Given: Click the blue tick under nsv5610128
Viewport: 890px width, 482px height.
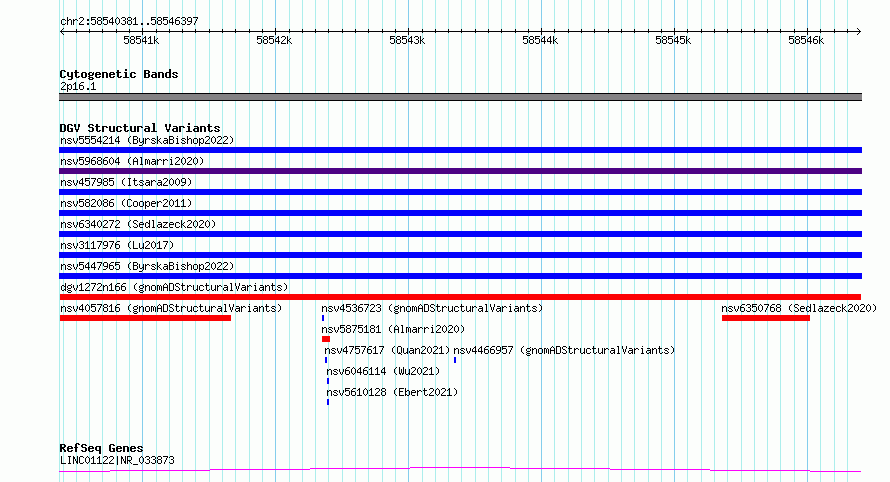Looking at the screenshot, I should tap(328, 402).
